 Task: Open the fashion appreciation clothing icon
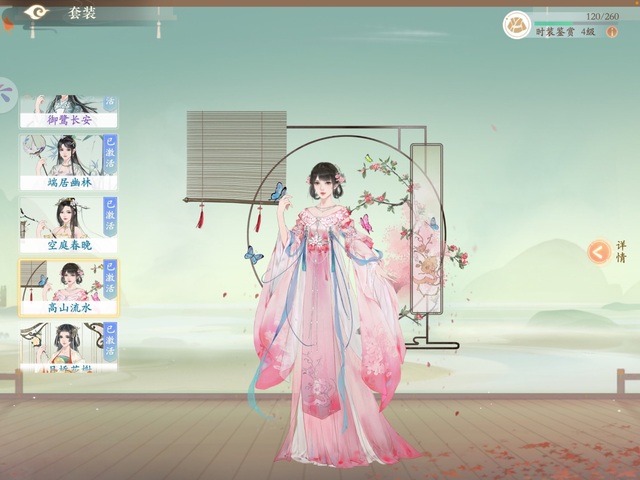pos(517,25)
